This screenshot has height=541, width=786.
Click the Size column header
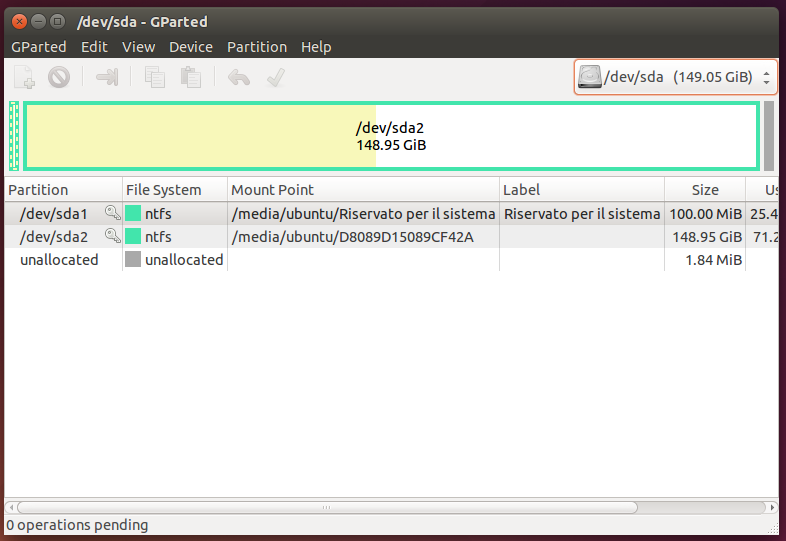[x=705, y=190]
